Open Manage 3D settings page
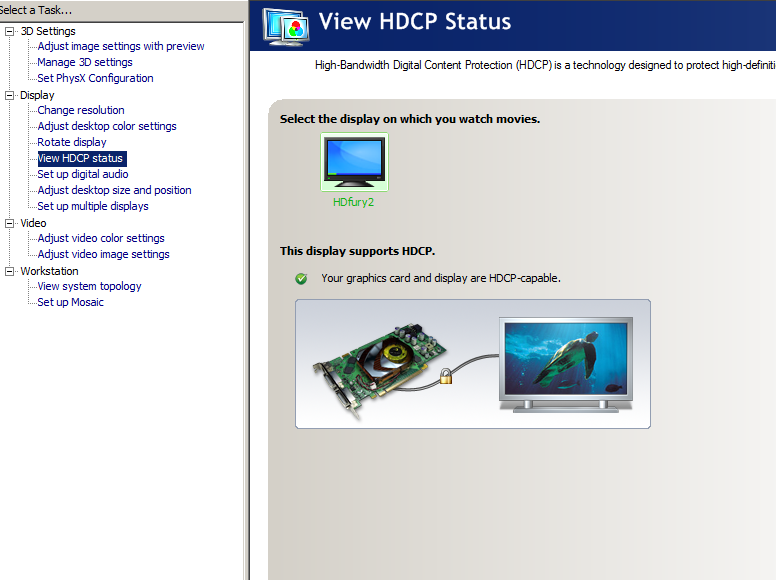Screen dimensions: 776x580 pos(85,62)
